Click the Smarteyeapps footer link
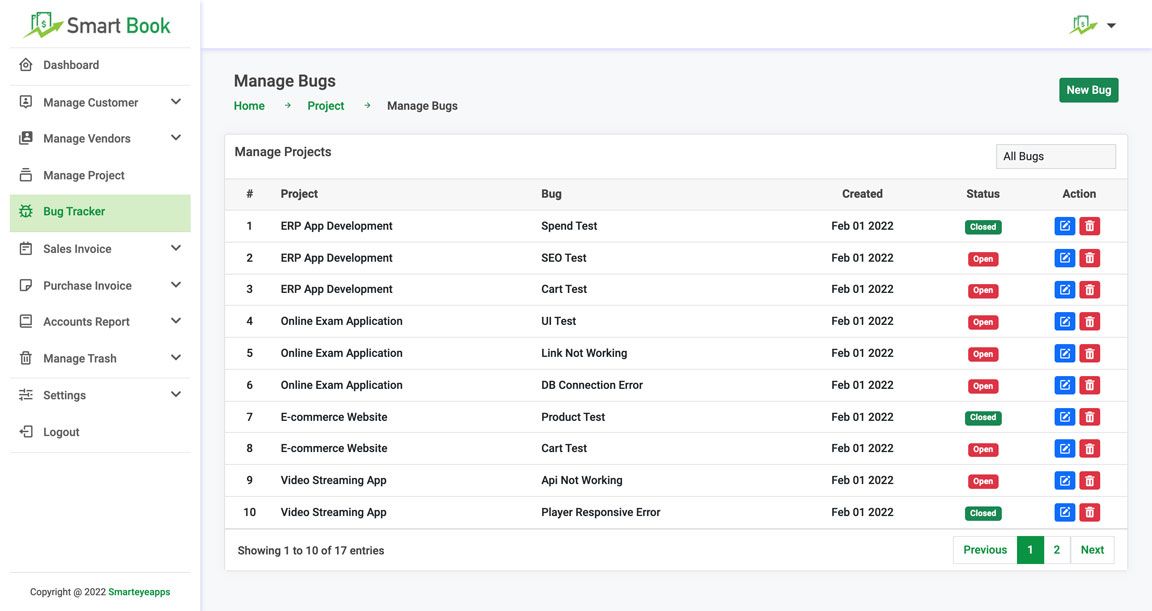 tap(139, 592)
